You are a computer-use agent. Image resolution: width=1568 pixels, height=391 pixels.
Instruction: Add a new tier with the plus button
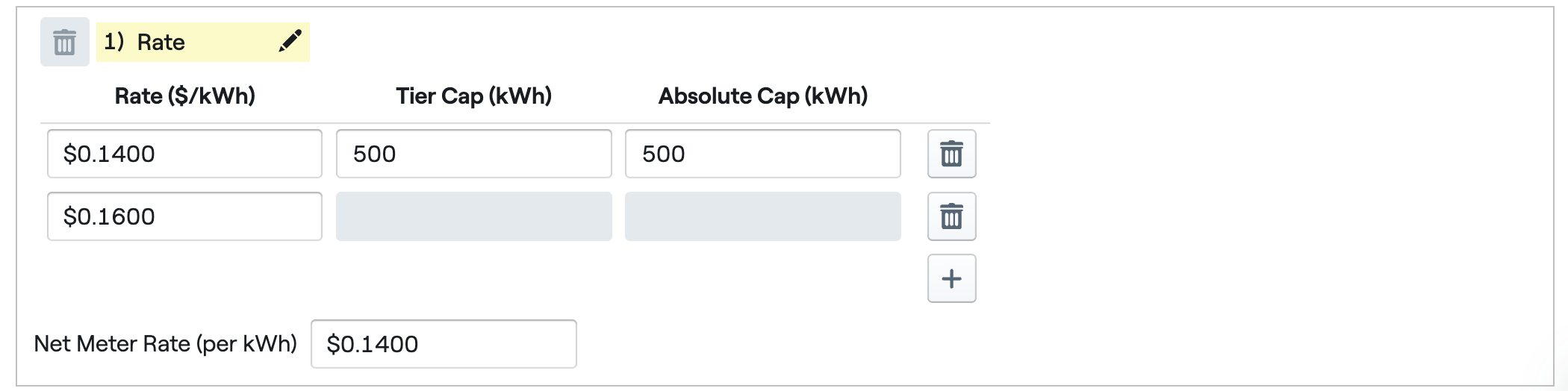click(951, 278)
